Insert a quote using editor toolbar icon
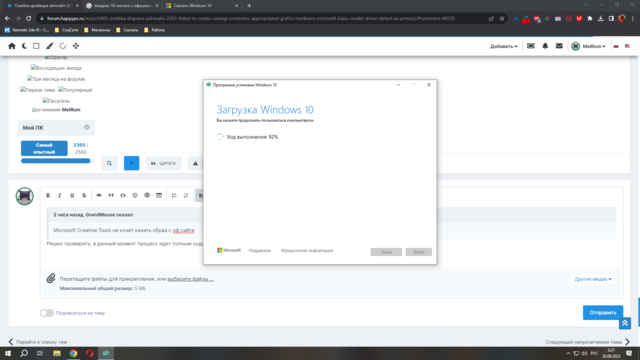Image resolution: width=640 pixels, height=360 pixels. [x=111, y=196]
